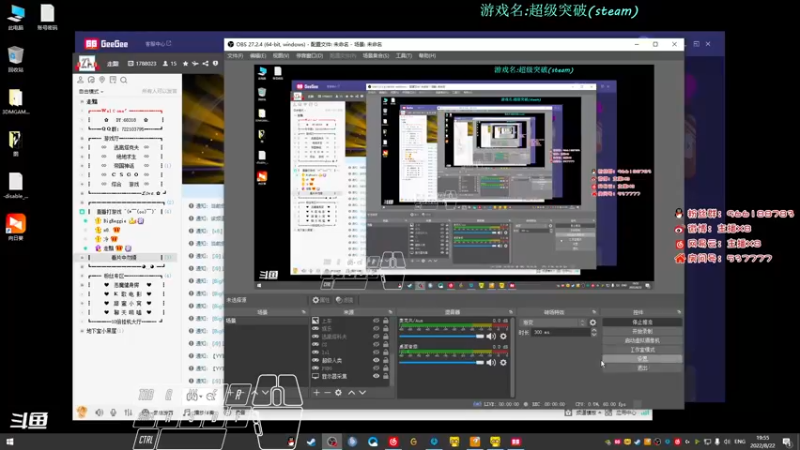The height and width of the screenshot is (450, 800).
Task: Mute the 桌面音频 channel speaker icon
Action: click(491, 362)
